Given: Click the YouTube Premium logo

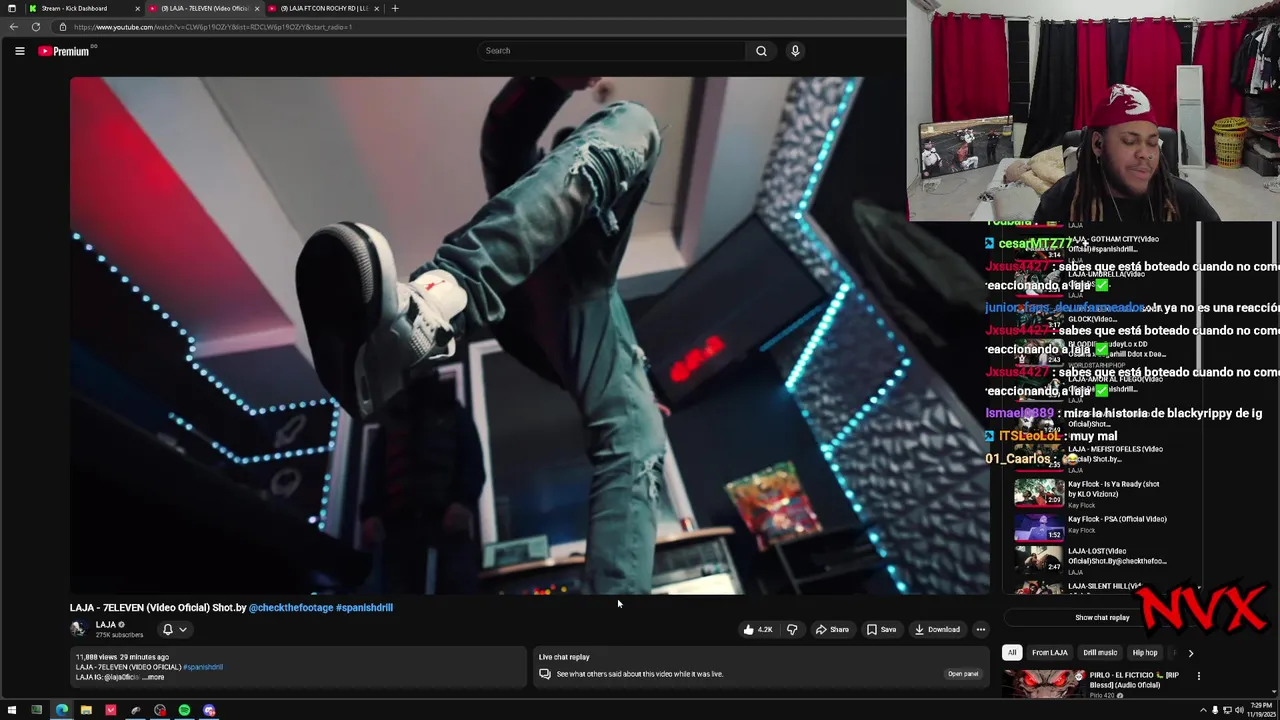Looking at the screenshot, I should (65, 51).
